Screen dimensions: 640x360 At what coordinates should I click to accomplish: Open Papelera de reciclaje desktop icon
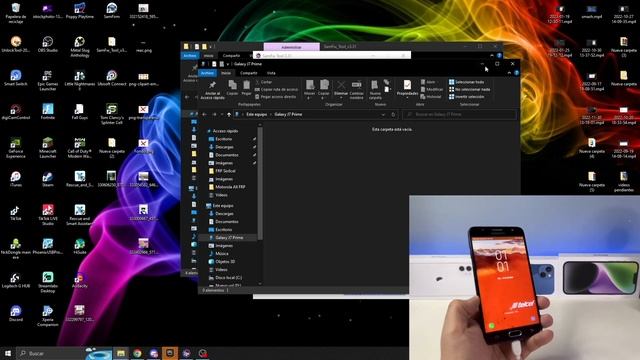pyautogui.click(x=16, y=13)
